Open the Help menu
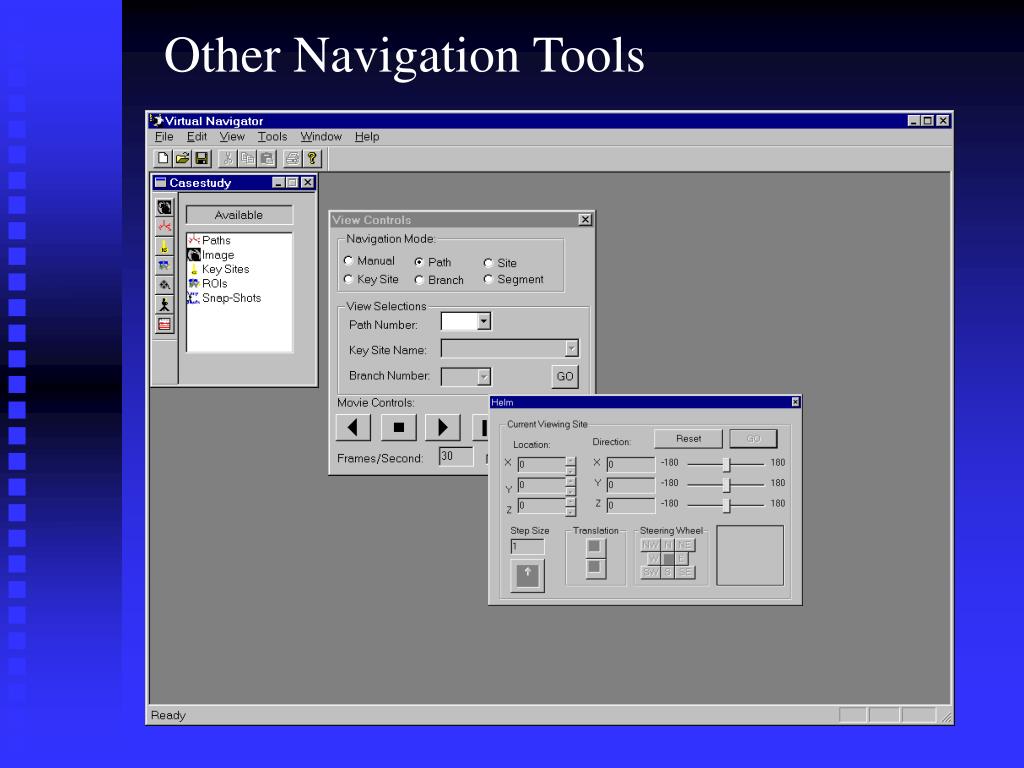Image resolution: width=1024 pixels, height=768 pixels. (x=367, y=136)
